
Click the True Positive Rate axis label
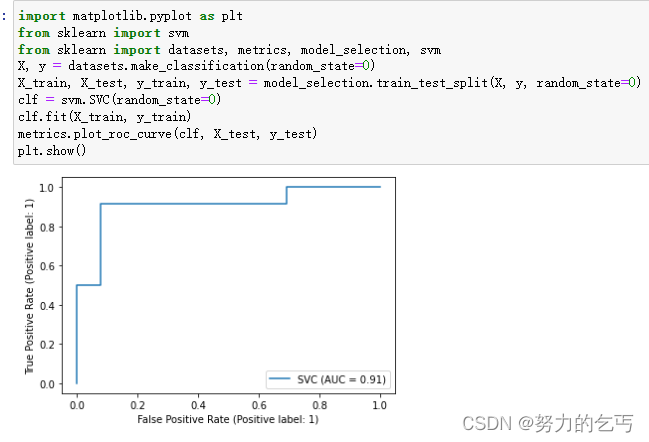[29, 286]
